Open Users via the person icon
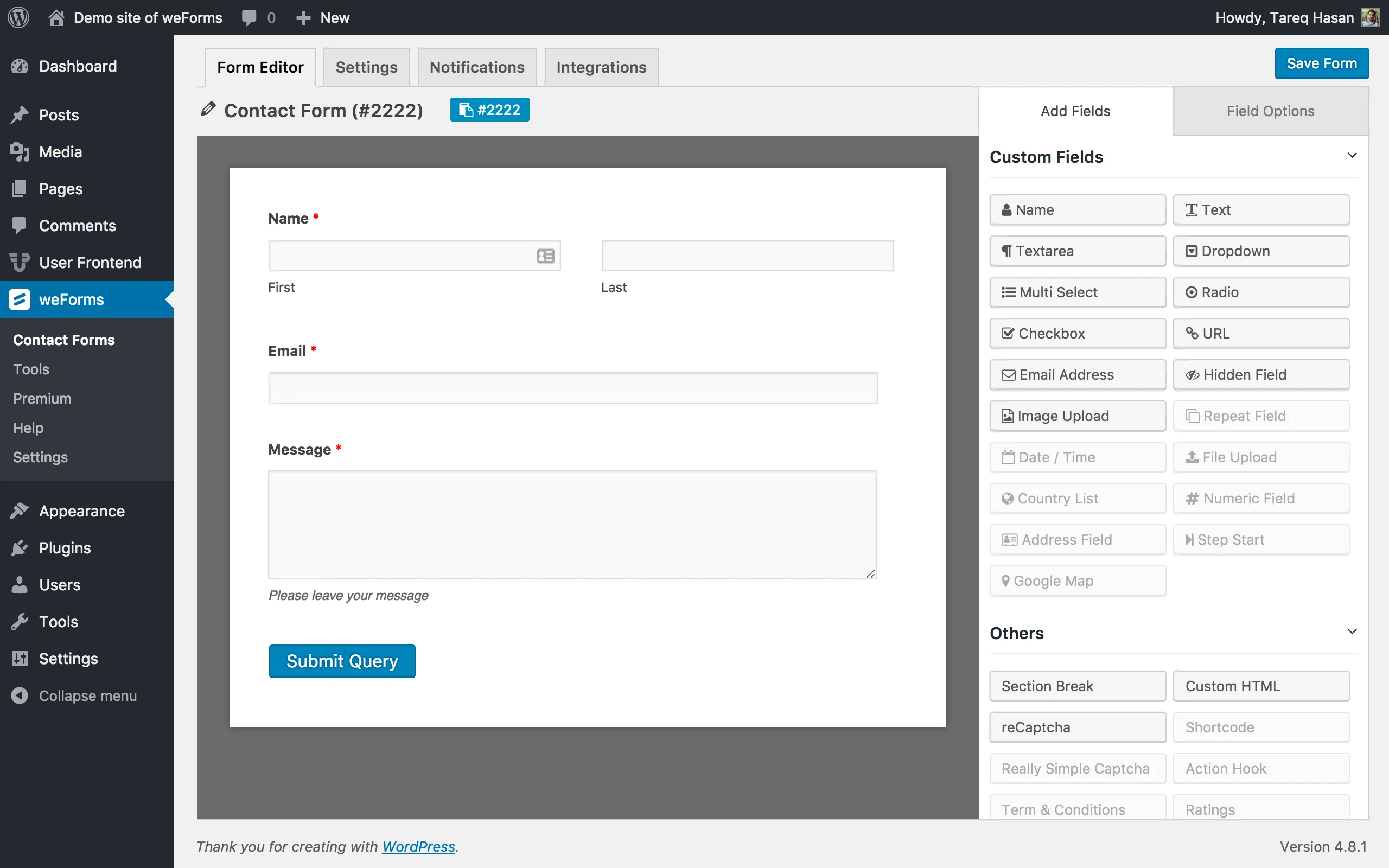The height and width of the screenshot is (868, 1389). 21,584
